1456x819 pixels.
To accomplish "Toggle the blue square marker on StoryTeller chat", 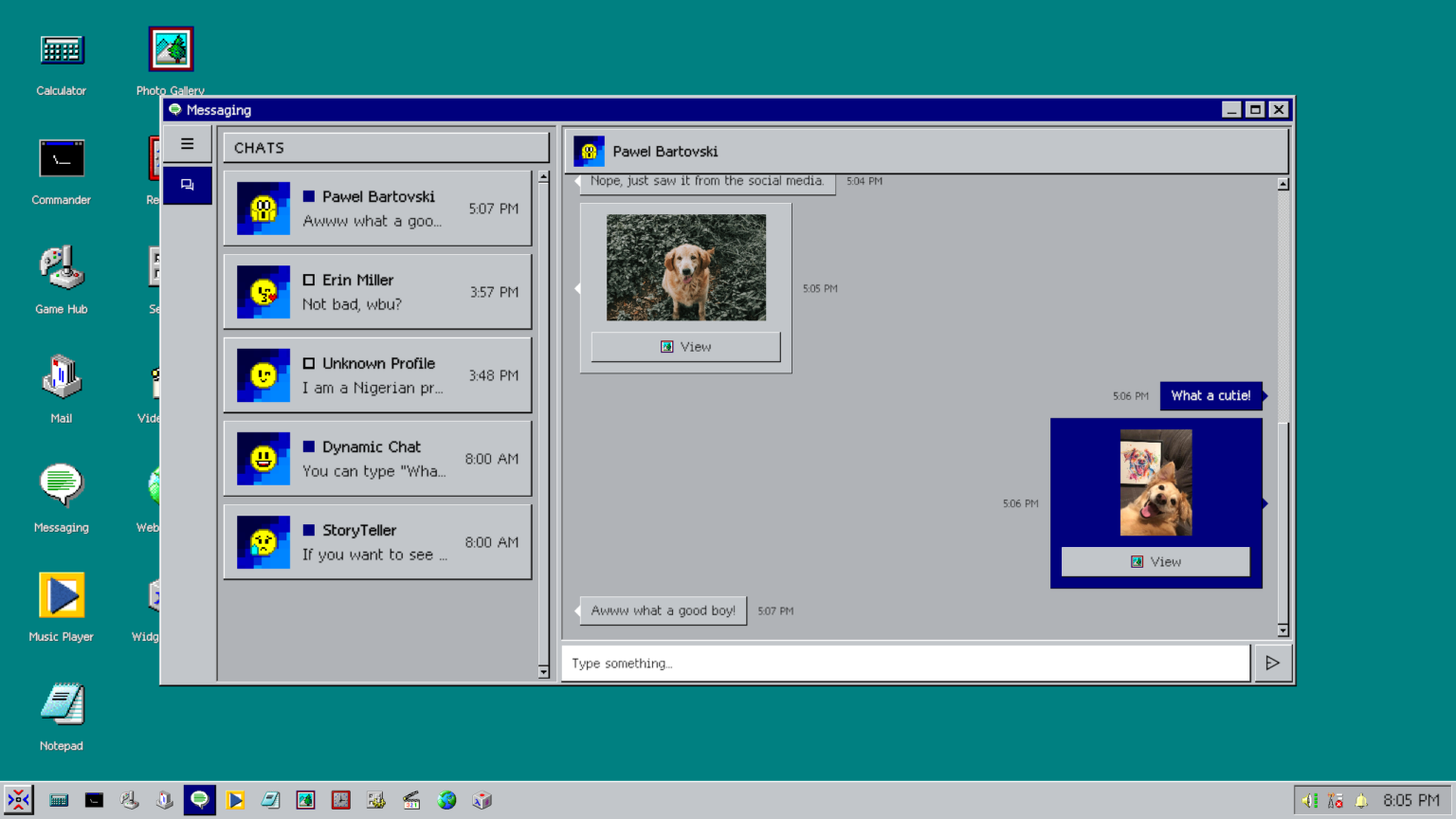I will coord(310,530).
